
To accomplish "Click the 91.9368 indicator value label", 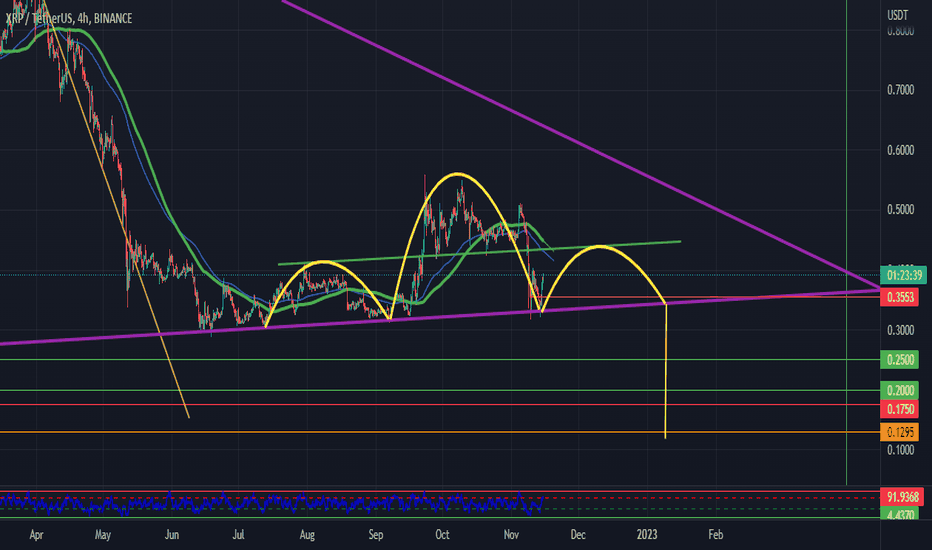I will pos(902,497).
